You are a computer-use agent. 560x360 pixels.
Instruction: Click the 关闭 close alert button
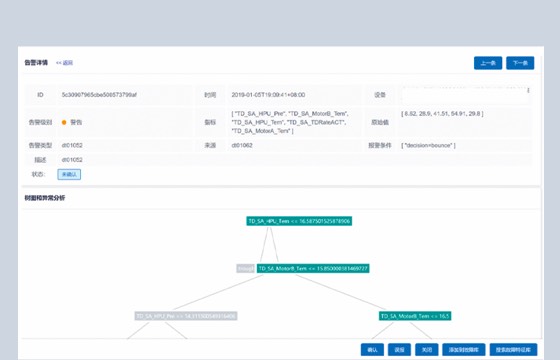[x=426, y=350]
